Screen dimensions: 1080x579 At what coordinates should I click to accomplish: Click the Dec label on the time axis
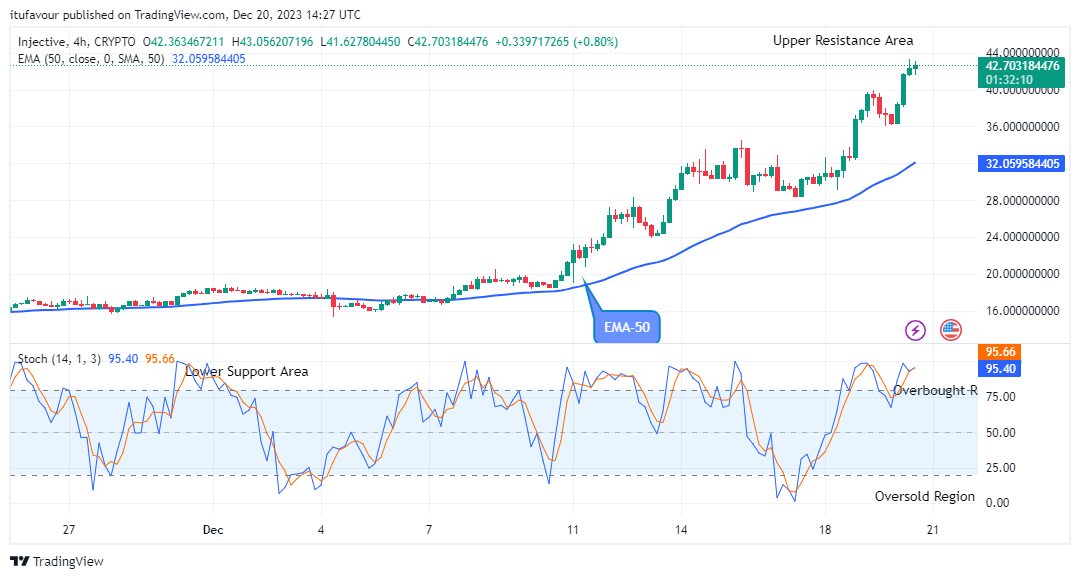coord(214,528)
